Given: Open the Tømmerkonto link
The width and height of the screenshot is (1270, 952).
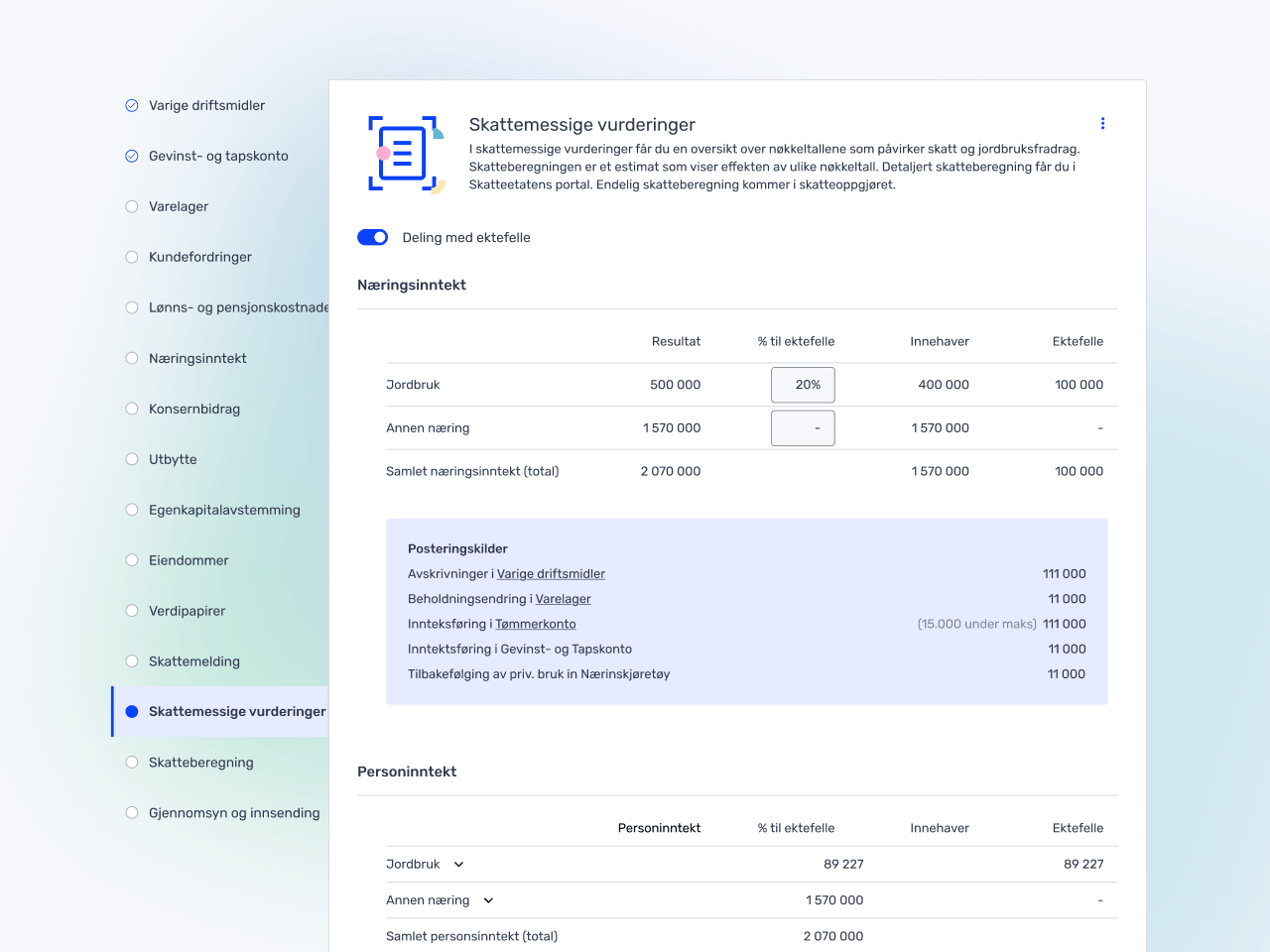Looking at the screenshot, I should [535, 624].
